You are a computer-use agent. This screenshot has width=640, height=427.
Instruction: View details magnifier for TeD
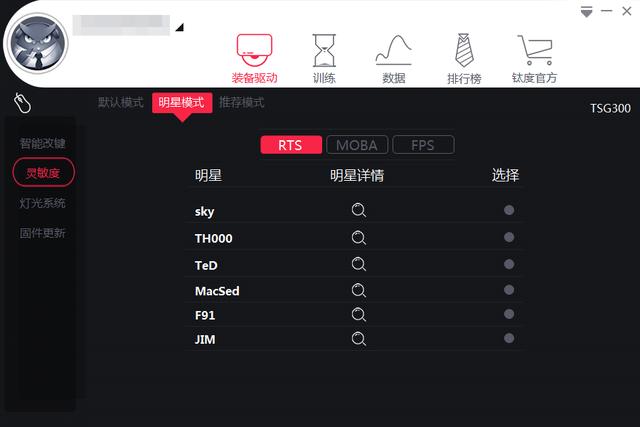point(359,265)
